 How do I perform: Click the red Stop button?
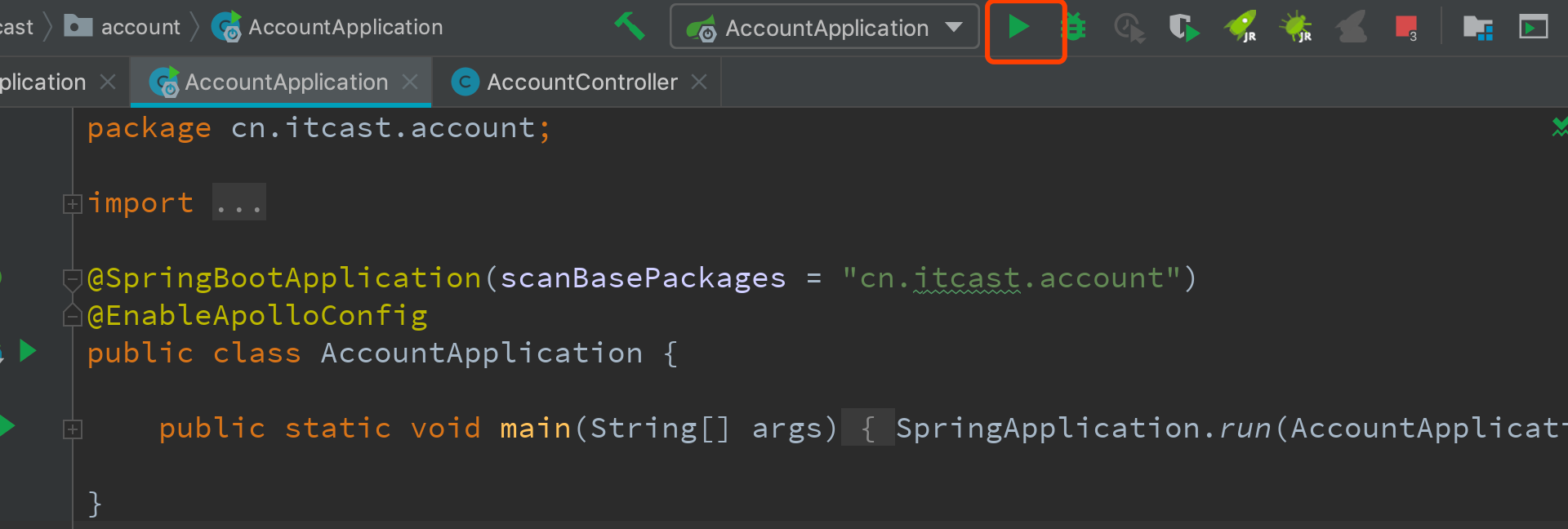click(1405, 28)
